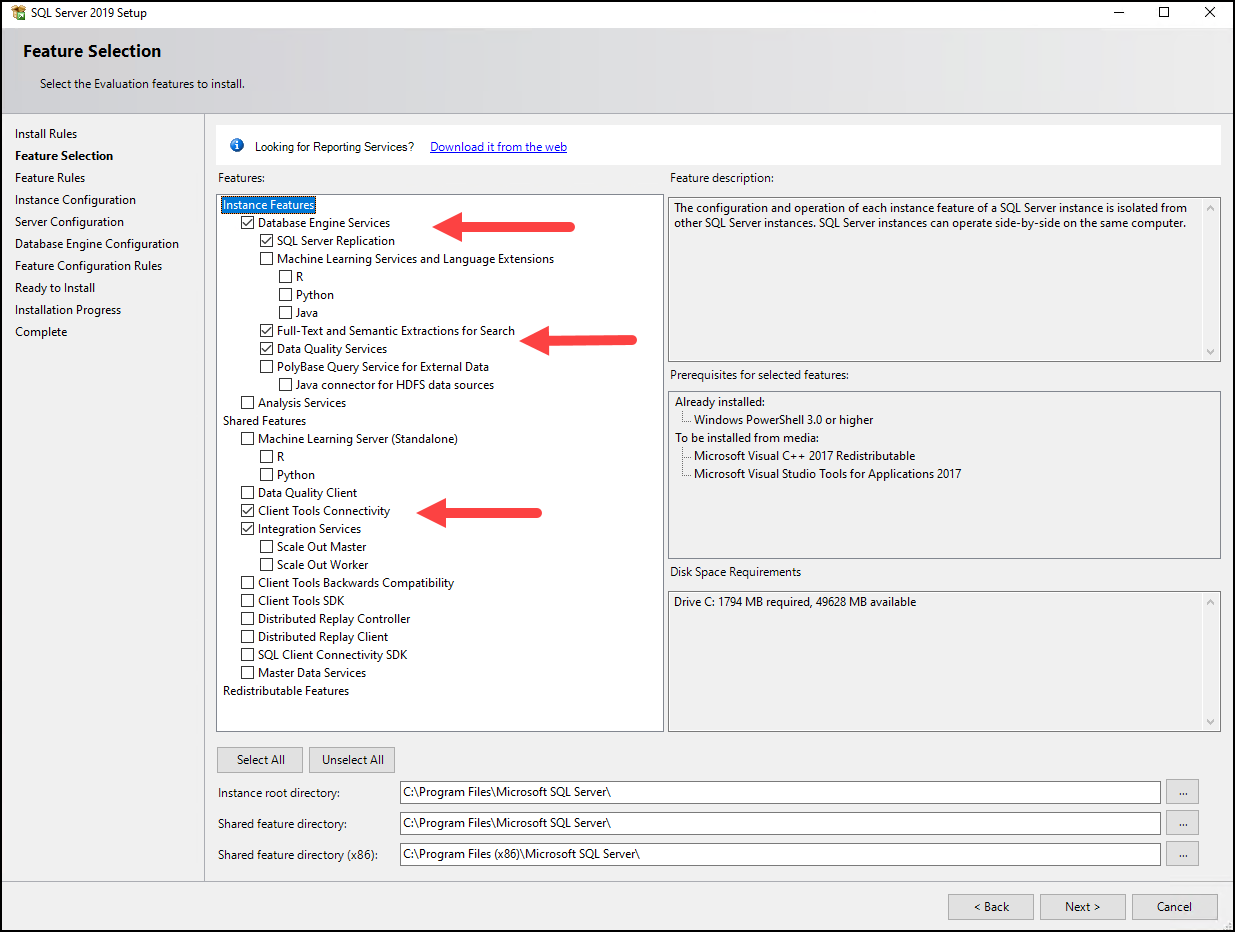Select Ready to Install step in sidebar
Image resolution: width=1235 pixels, height=932 pixels.
[55, 288]
